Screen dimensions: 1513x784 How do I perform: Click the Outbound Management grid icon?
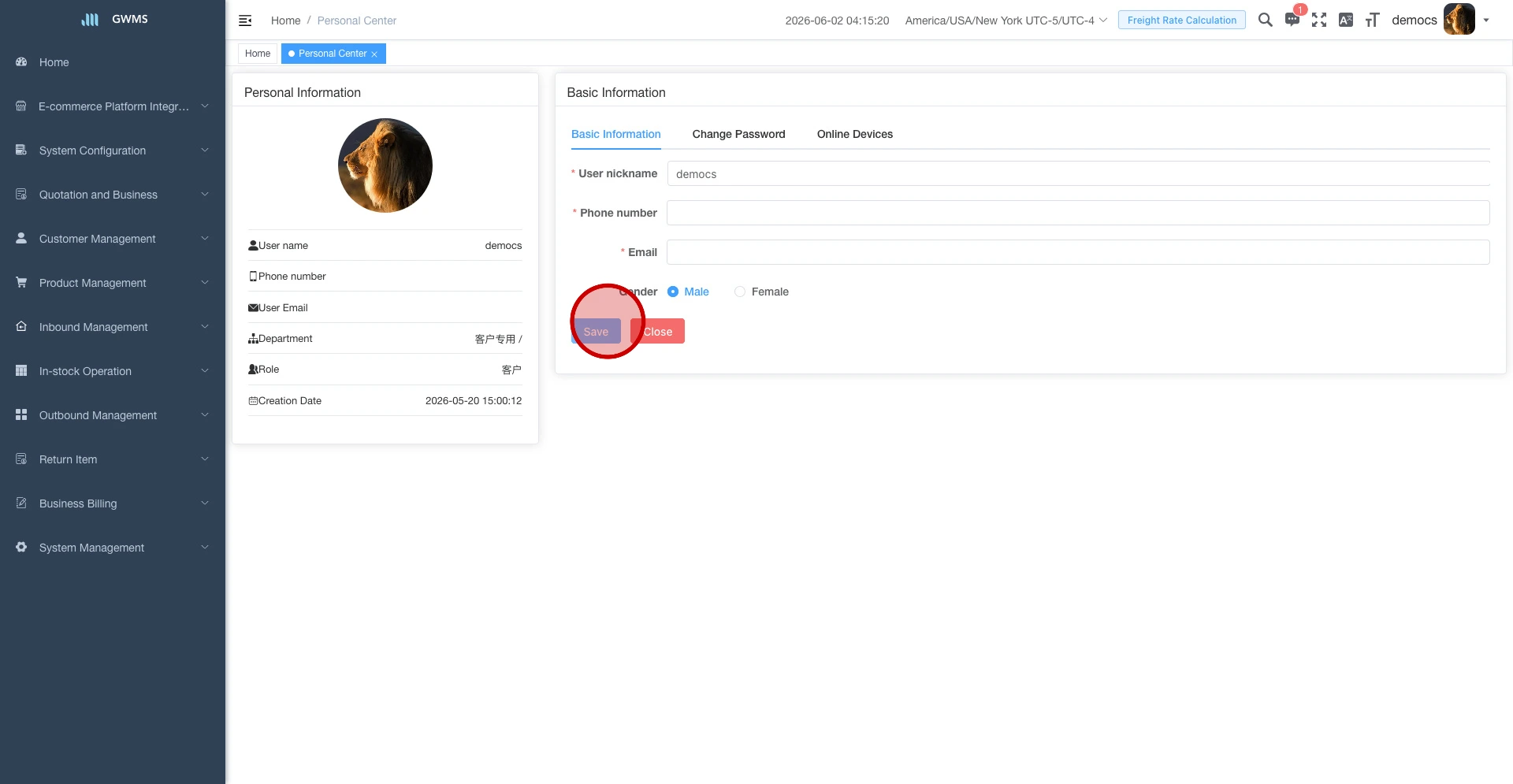21,414
